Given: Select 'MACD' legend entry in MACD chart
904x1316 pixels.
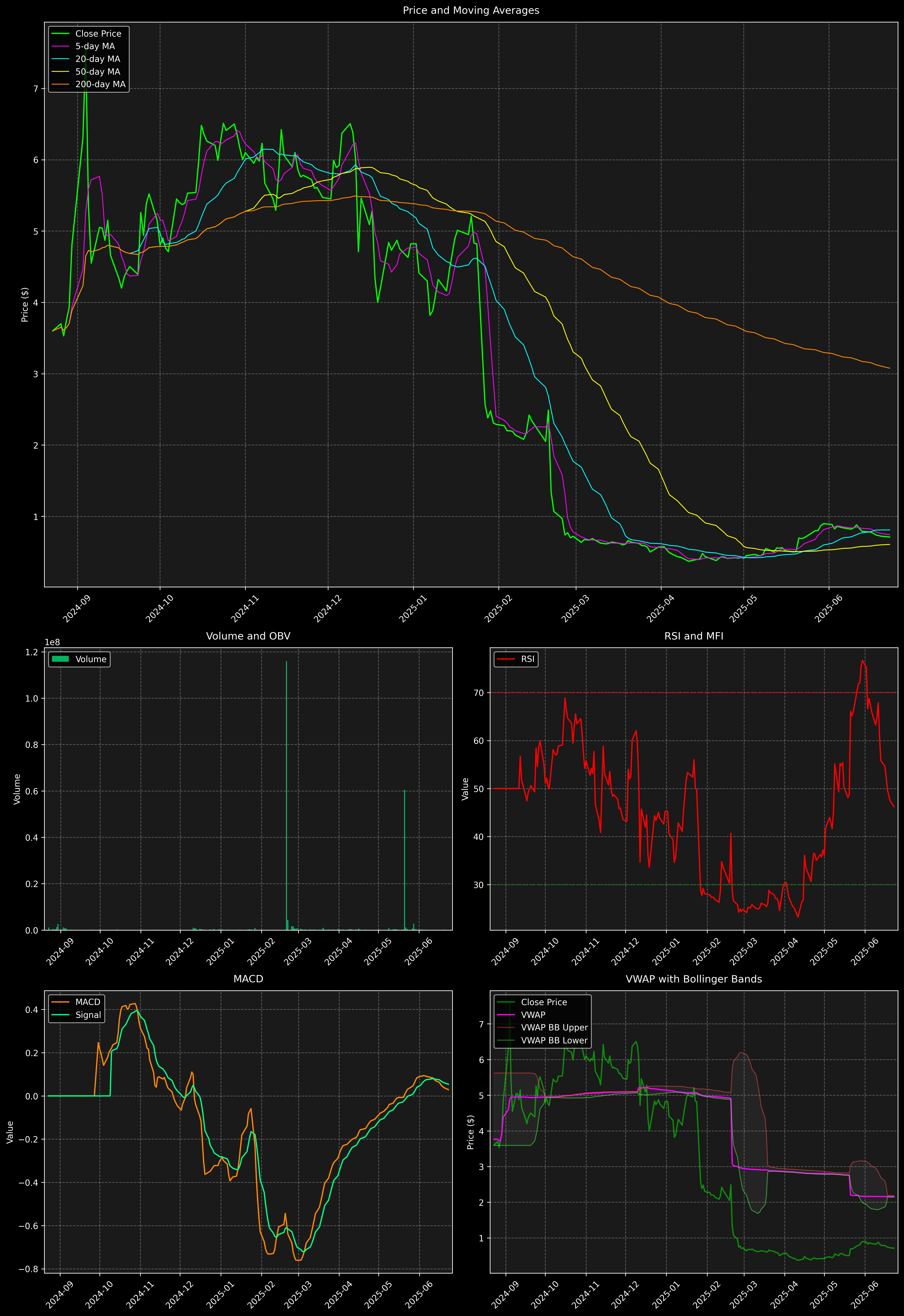Looking at the screenshot, I should 88,1002.
